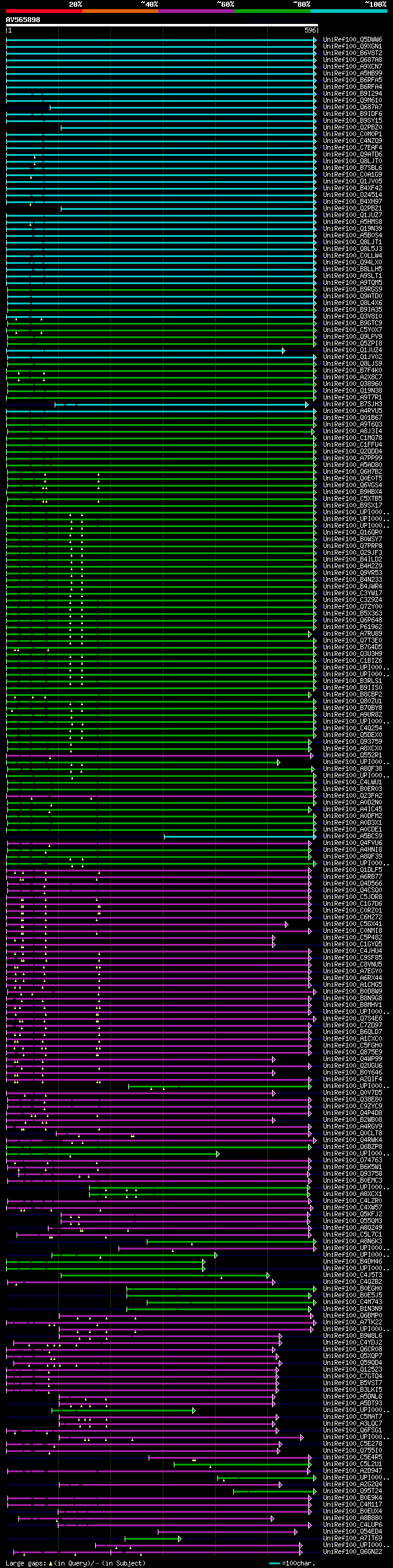Select UniRef100_B8CBP2 label
The width and height of the screenshot is (393, 1568).
click(352, 695)
